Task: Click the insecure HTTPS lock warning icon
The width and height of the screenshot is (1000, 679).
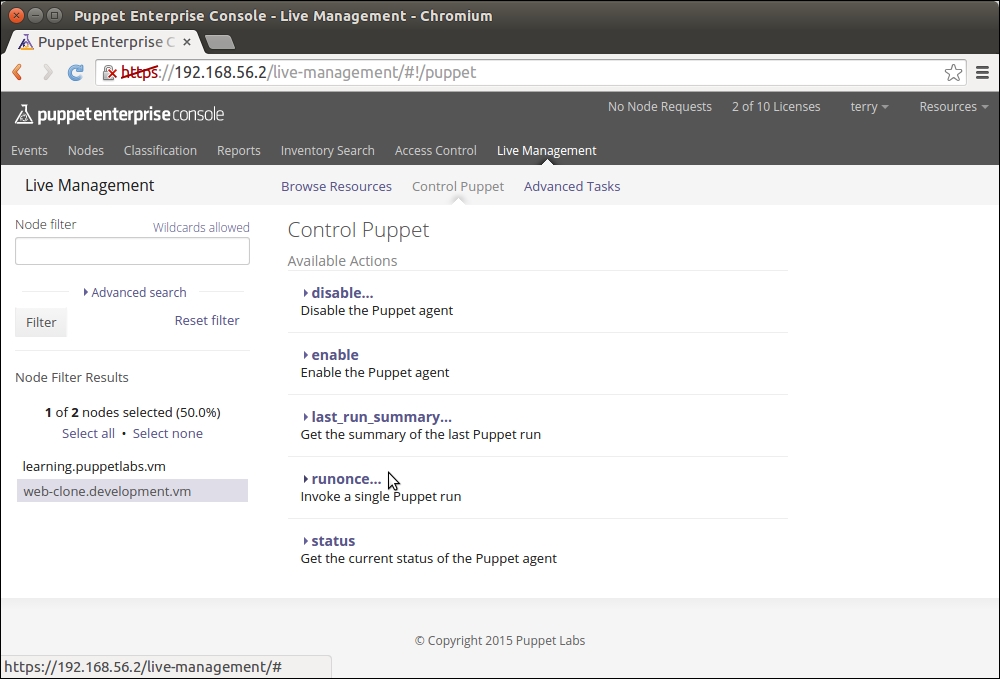Action: [111, 73]
